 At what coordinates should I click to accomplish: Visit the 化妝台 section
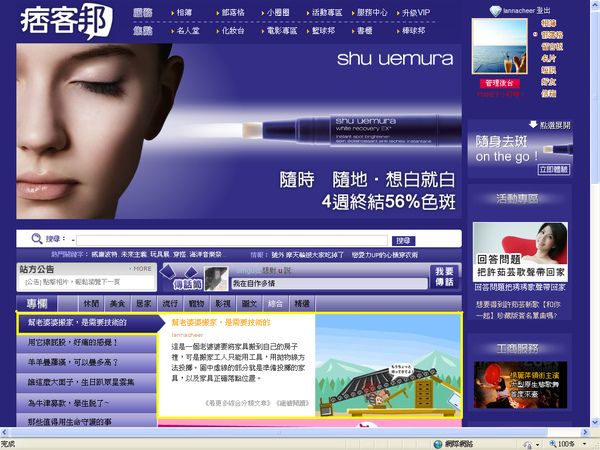tap(233, 31)
